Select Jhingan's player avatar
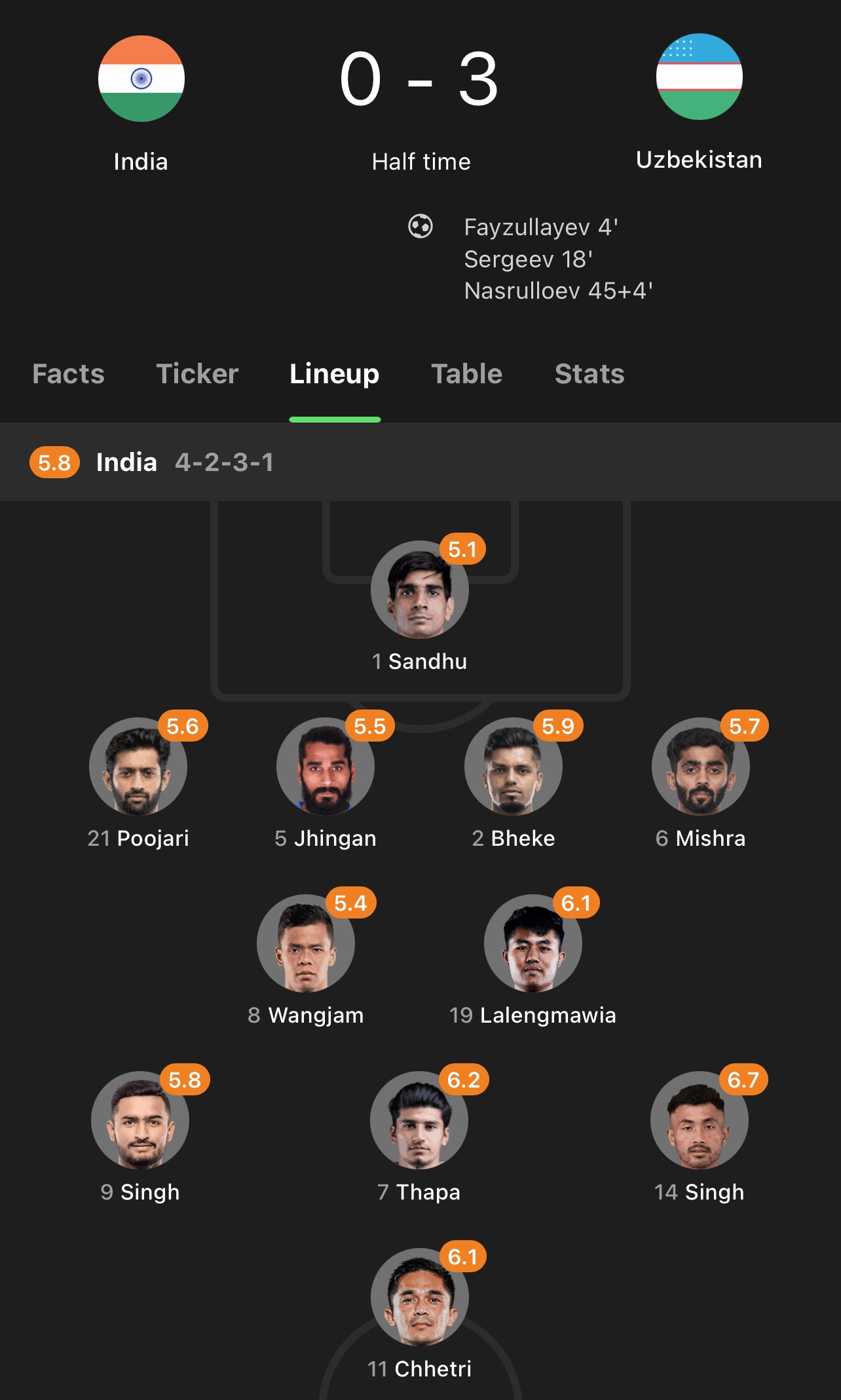Image resolution: width=841 pixels, height=1400 pixels. coord(326,766)
